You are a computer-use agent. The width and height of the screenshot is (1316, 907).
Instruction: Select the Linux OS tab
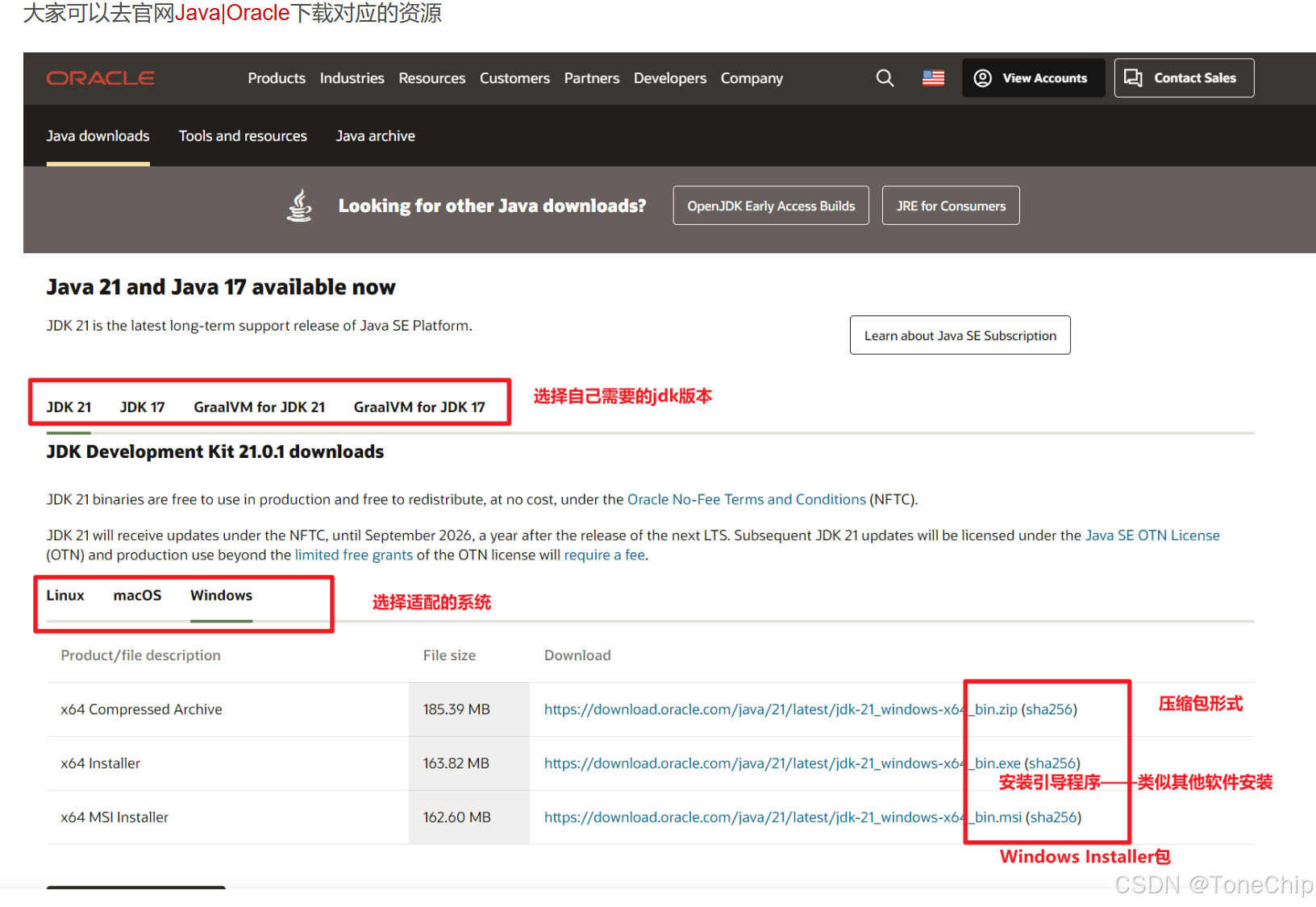(65, 595)
